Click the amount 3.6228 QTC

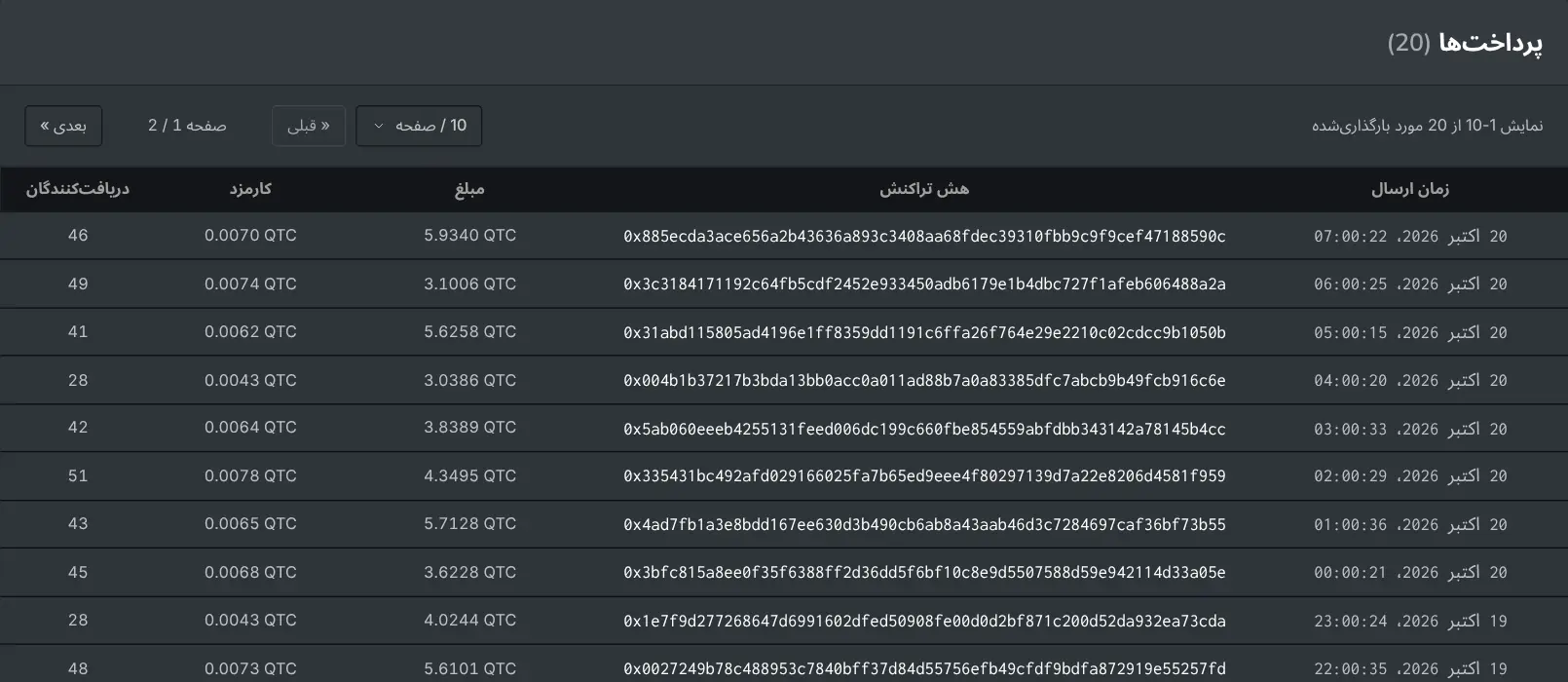469,572
